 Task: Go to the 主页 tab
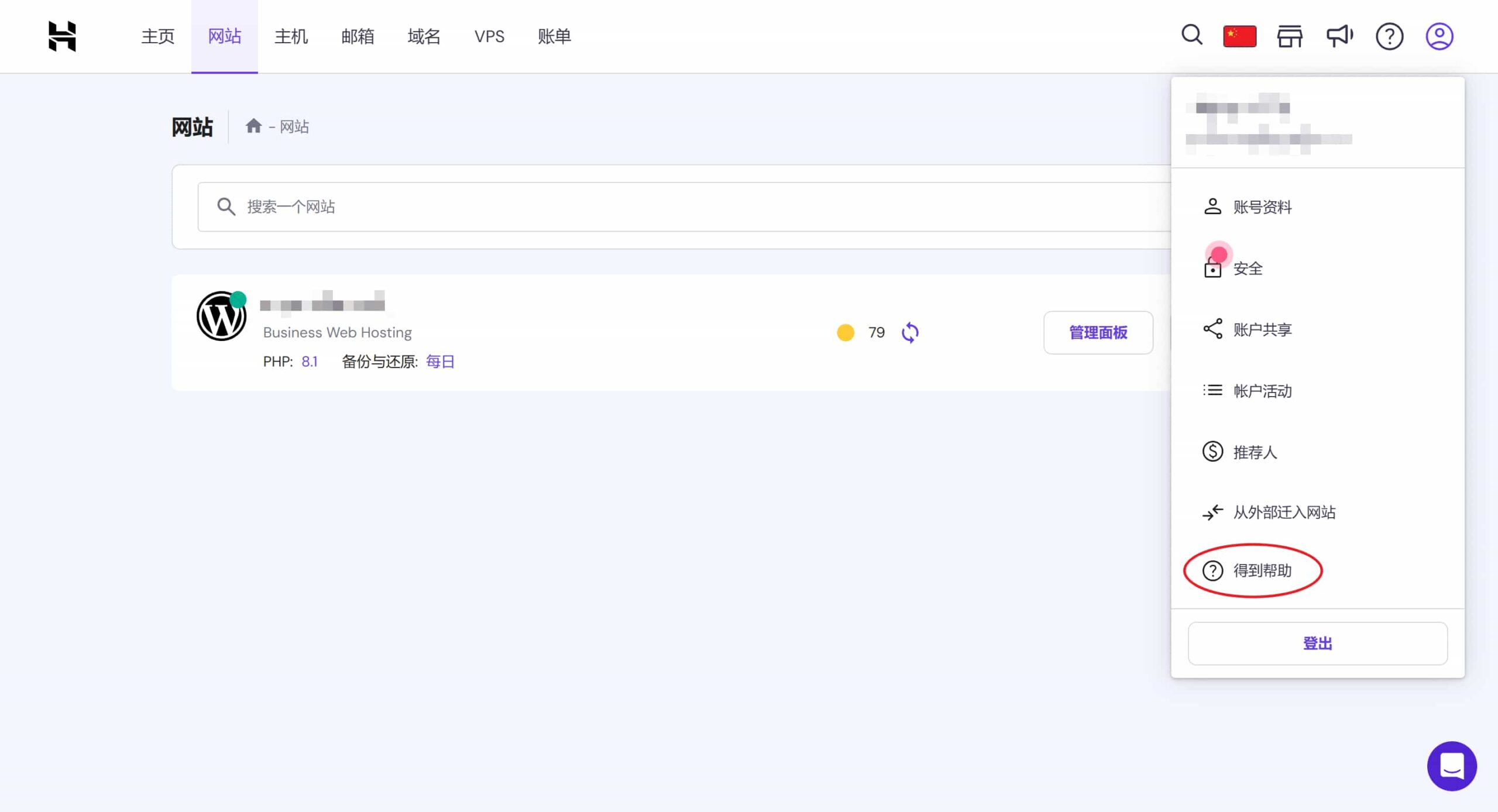[157, 36]
